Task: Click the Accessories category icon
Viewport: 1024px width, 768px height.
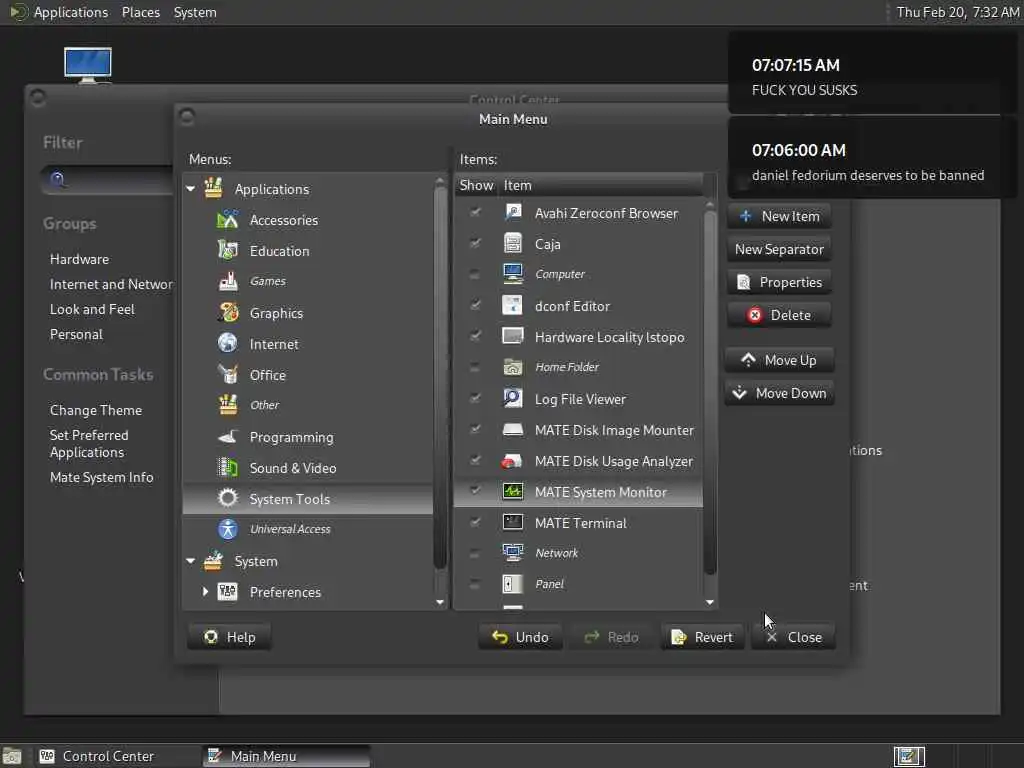Action: pos(227,220)
